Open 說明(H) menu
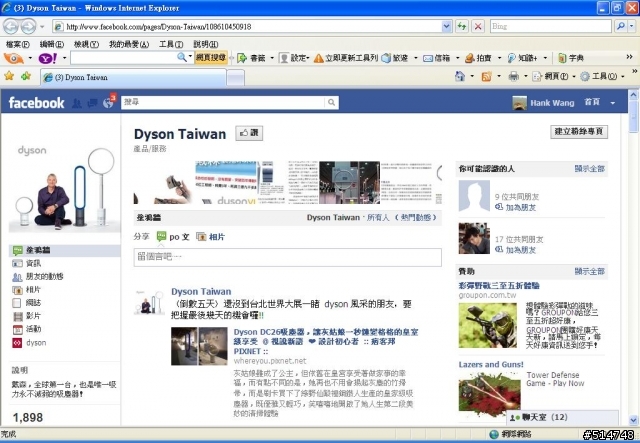640x443 pixels. point(205,44)
